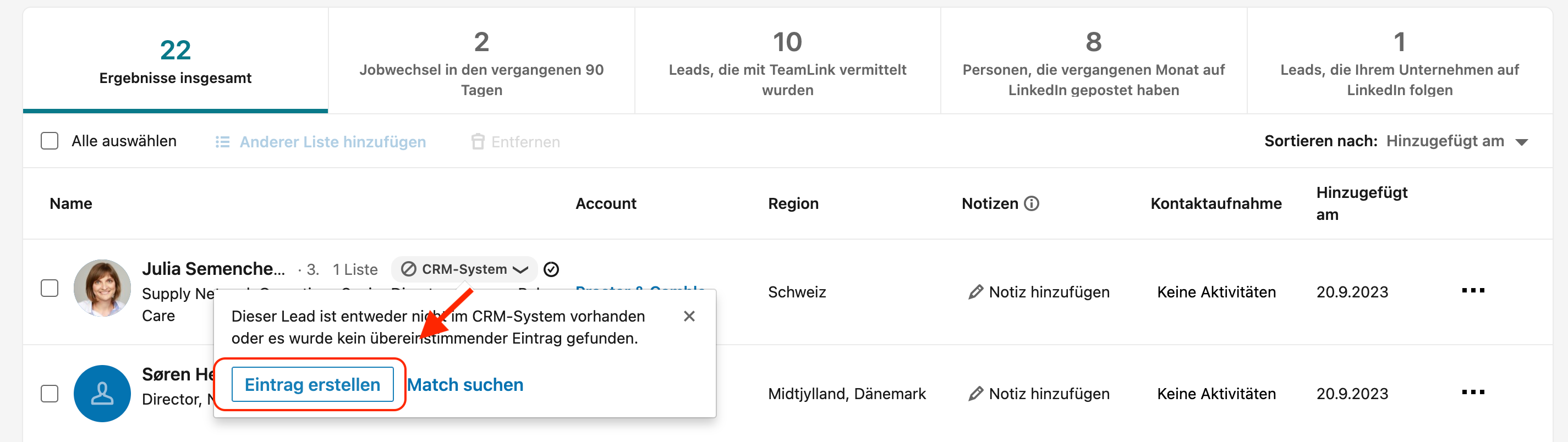Click pencil icon for Schweiz row note
The width and height of the screenshot is (1568, 442).
tap(976, 292)
